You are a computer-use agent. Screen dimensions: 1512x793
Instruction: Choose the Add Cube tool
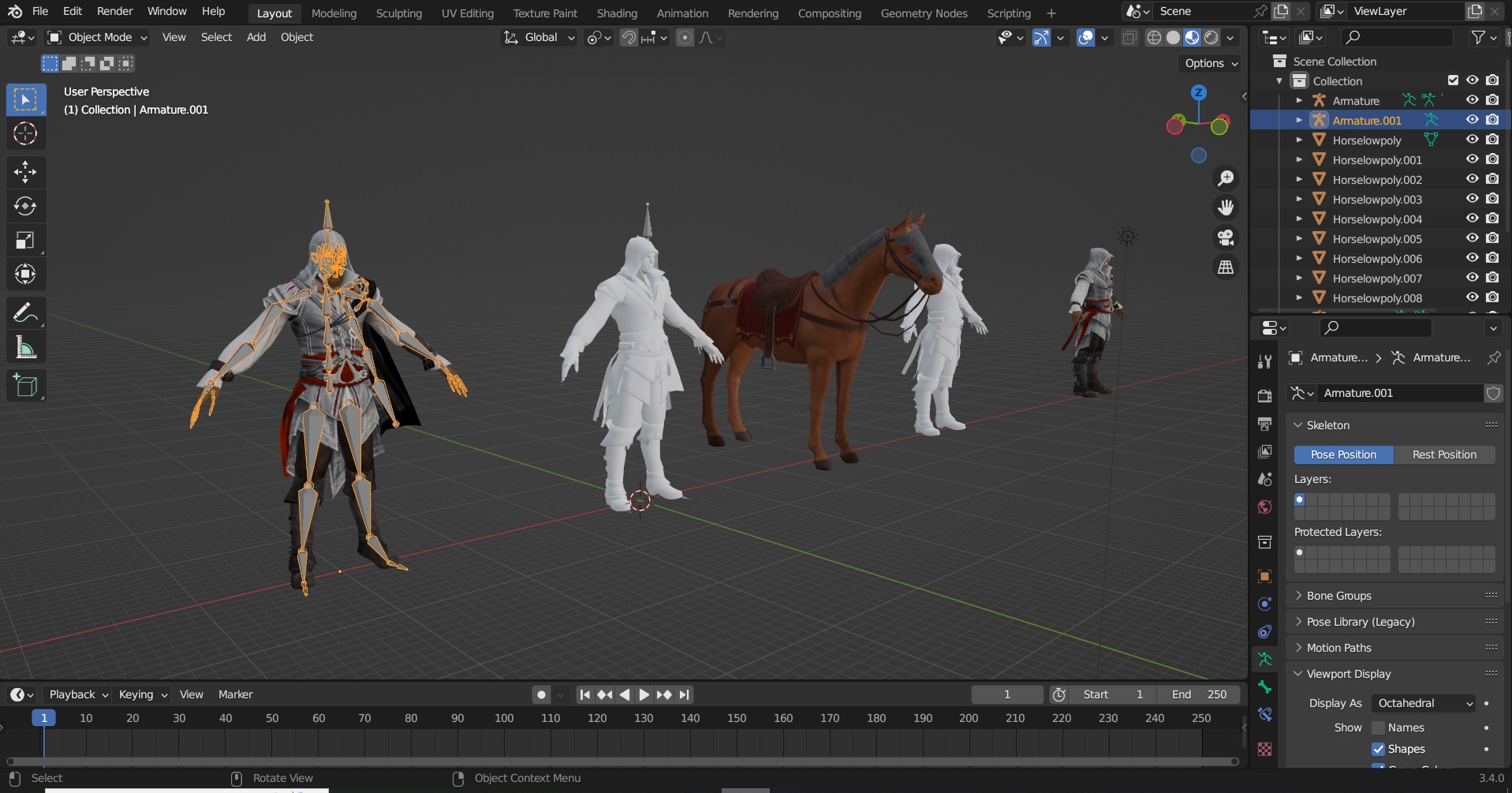coord(25,386)
